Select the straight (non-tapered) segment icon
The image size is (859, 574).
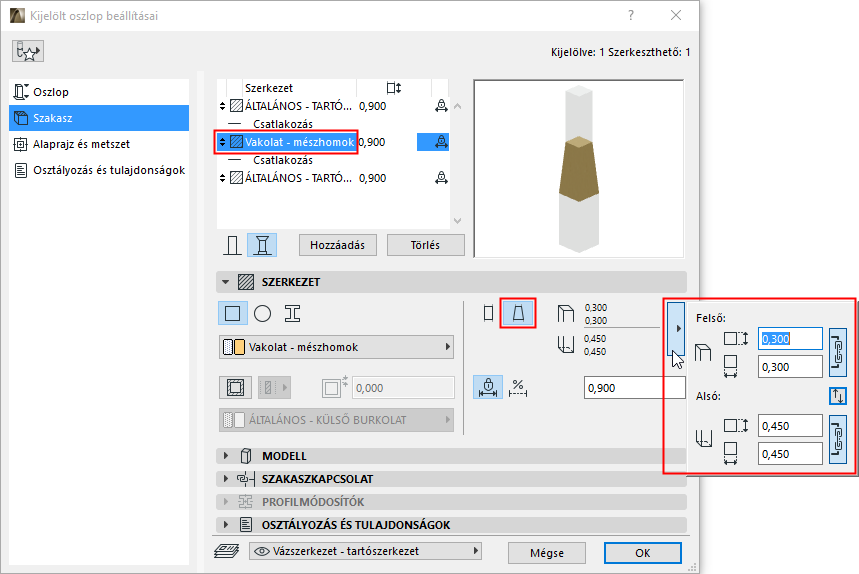click(488, 313)
